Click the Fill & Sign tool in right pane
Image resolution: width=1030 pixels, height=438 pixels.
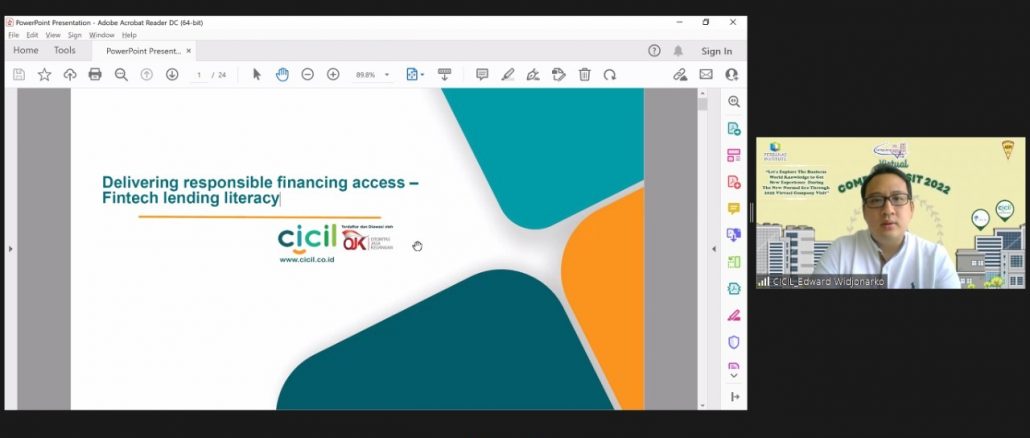pyautogui.click(x=734, y=315)
